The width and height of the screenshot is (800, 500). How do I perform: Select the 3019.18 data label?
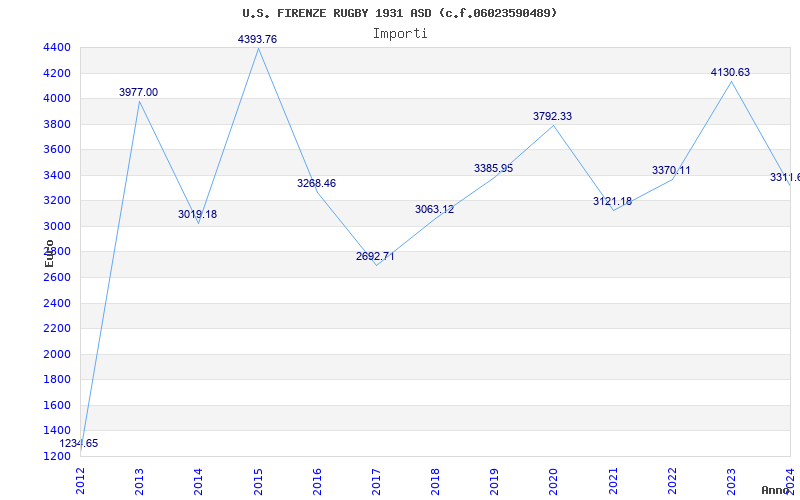click(x=197, y=214)
